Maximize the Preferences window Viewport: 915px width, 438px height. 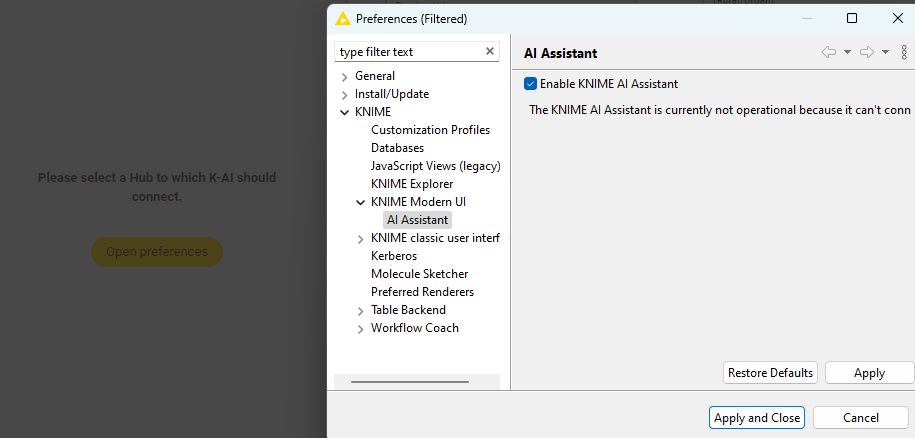click(x=852, y=19)
